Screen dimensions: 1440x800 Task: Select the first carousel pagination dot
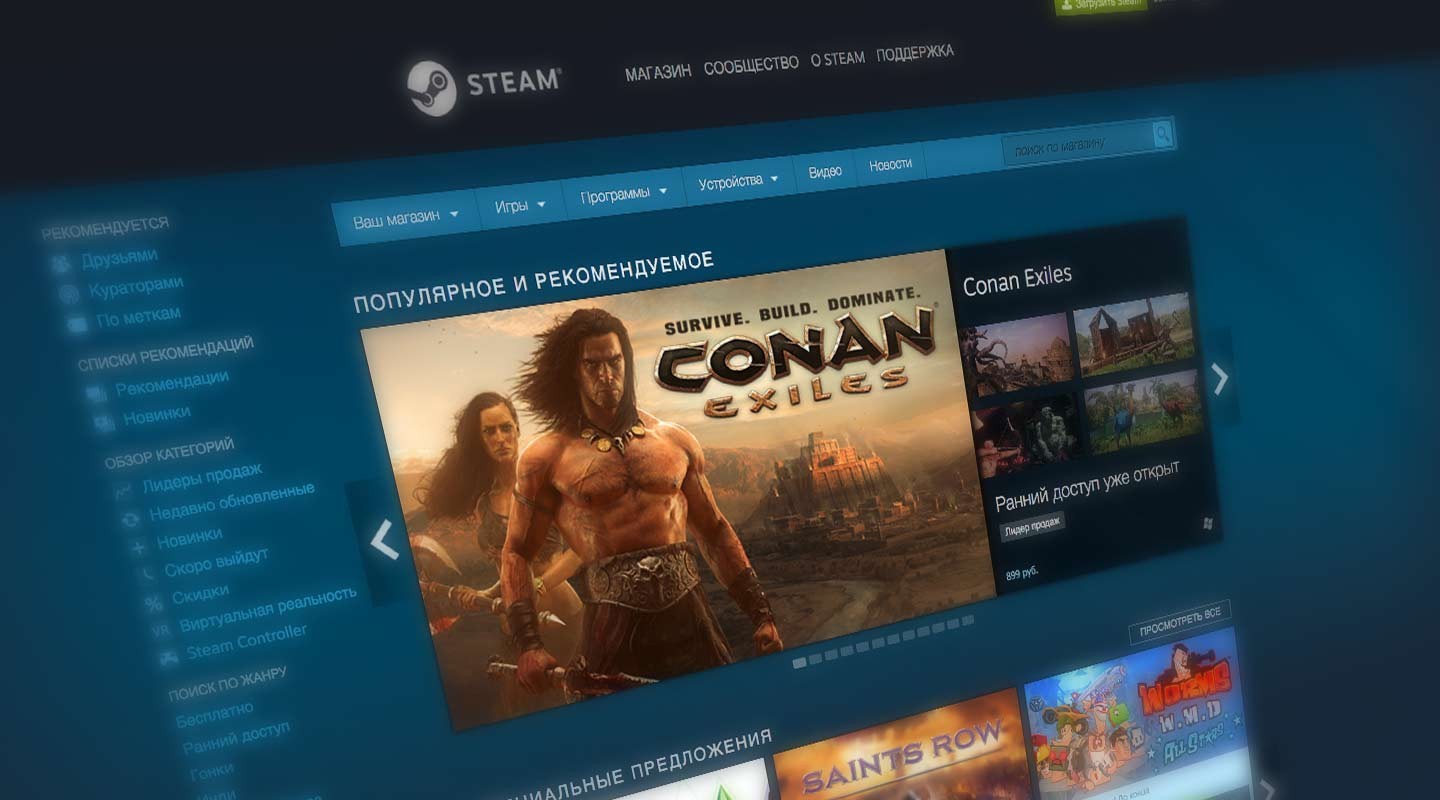tap(799, 663)
